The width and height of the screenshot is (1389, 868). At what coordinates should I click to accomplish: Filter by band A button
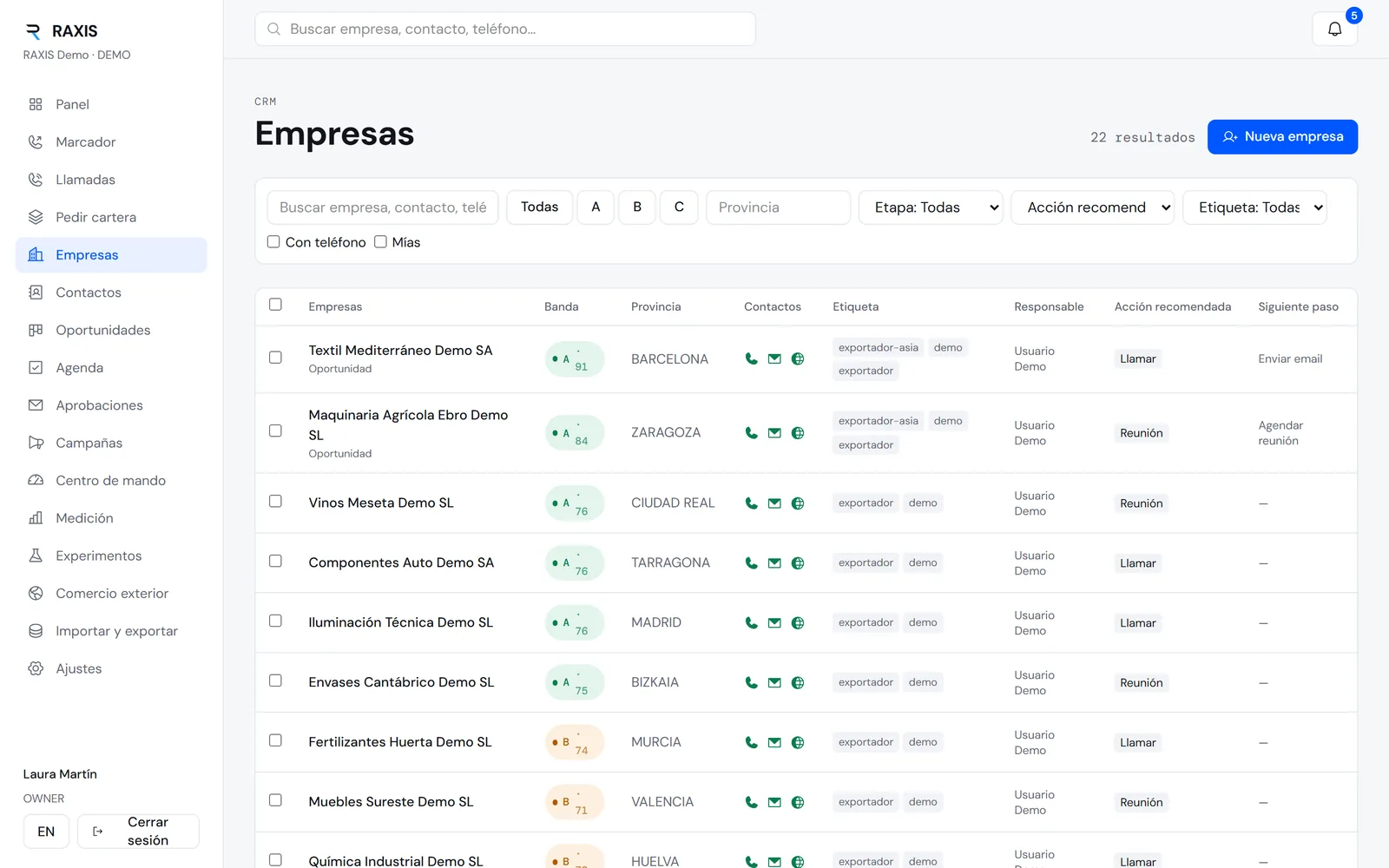pyautogui.click(x=596, y=207)
